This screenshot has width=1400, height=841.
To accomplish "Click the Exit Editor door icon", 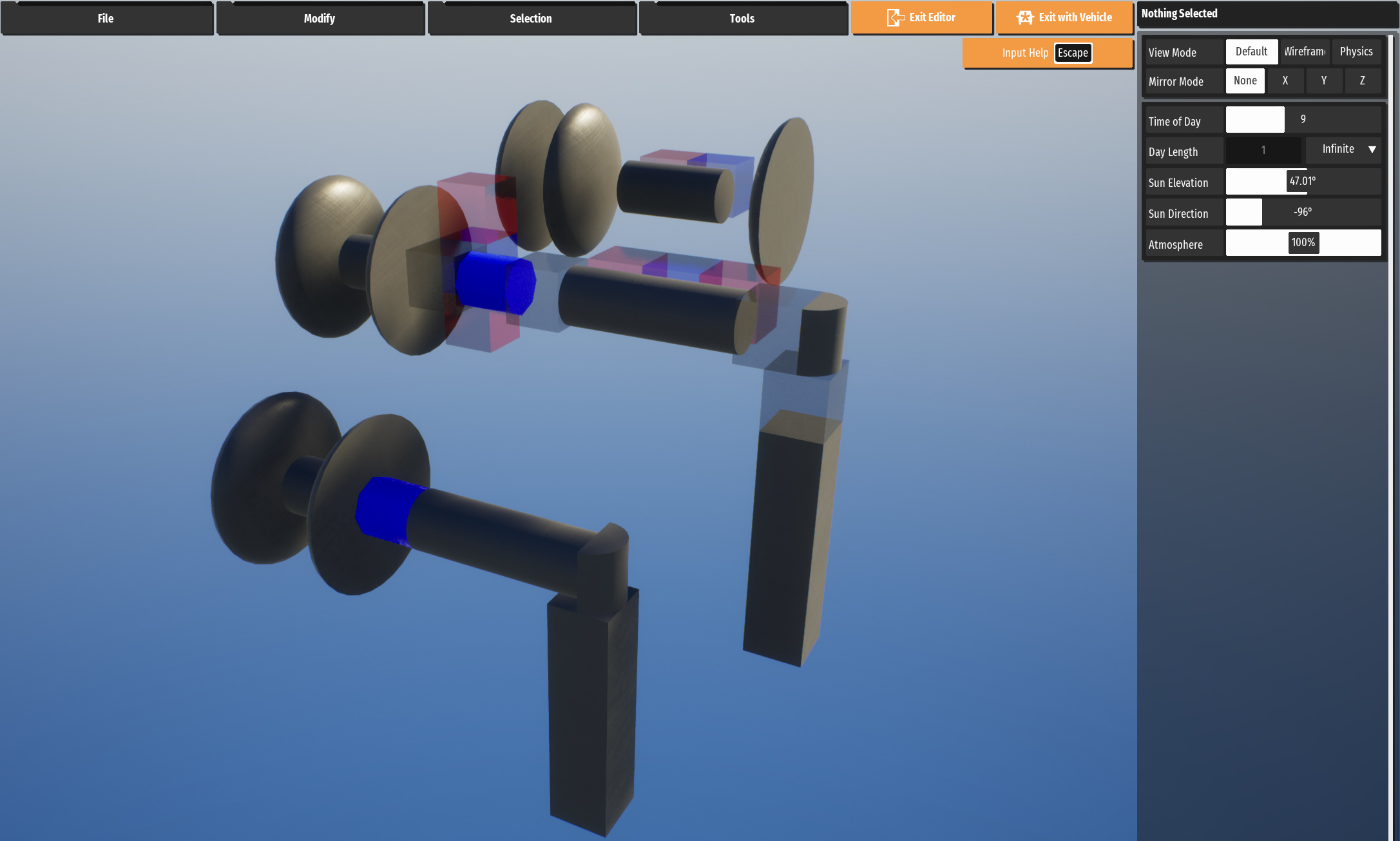I will pos(895,17).
